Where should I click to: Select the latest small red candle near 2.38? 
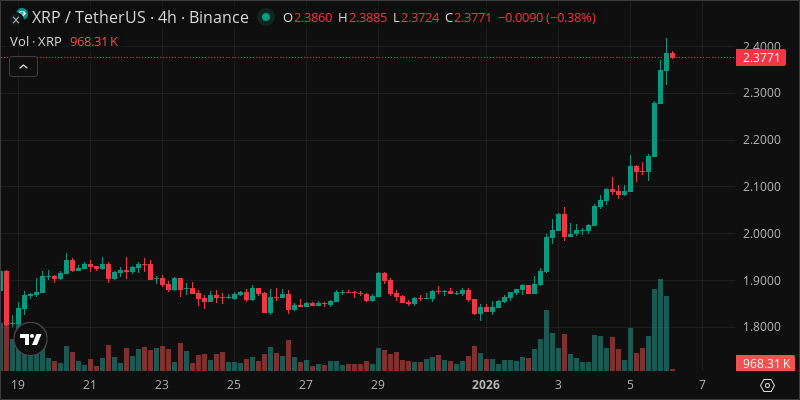tap(672, 55)
